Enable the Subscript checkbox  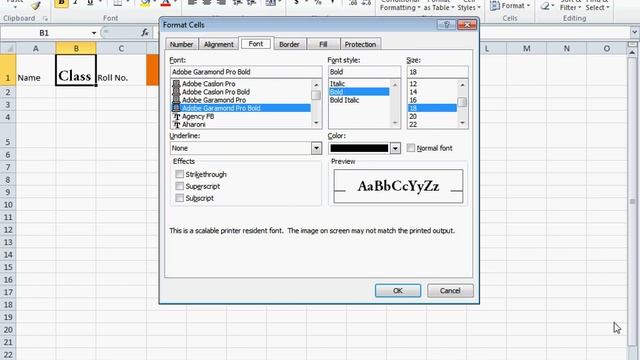(x=179, y=198)
